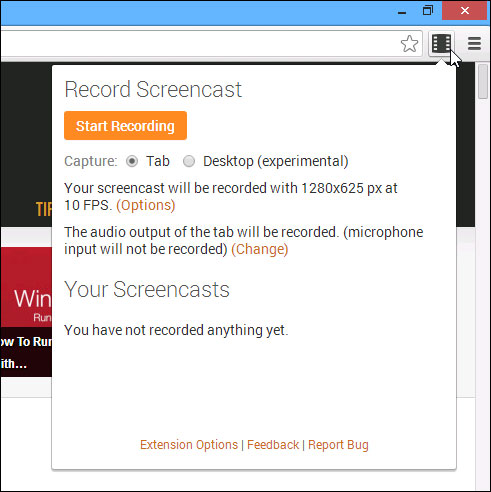Click the Report Bug link
This screenshot has height=492, width=491.
(338, 445)
